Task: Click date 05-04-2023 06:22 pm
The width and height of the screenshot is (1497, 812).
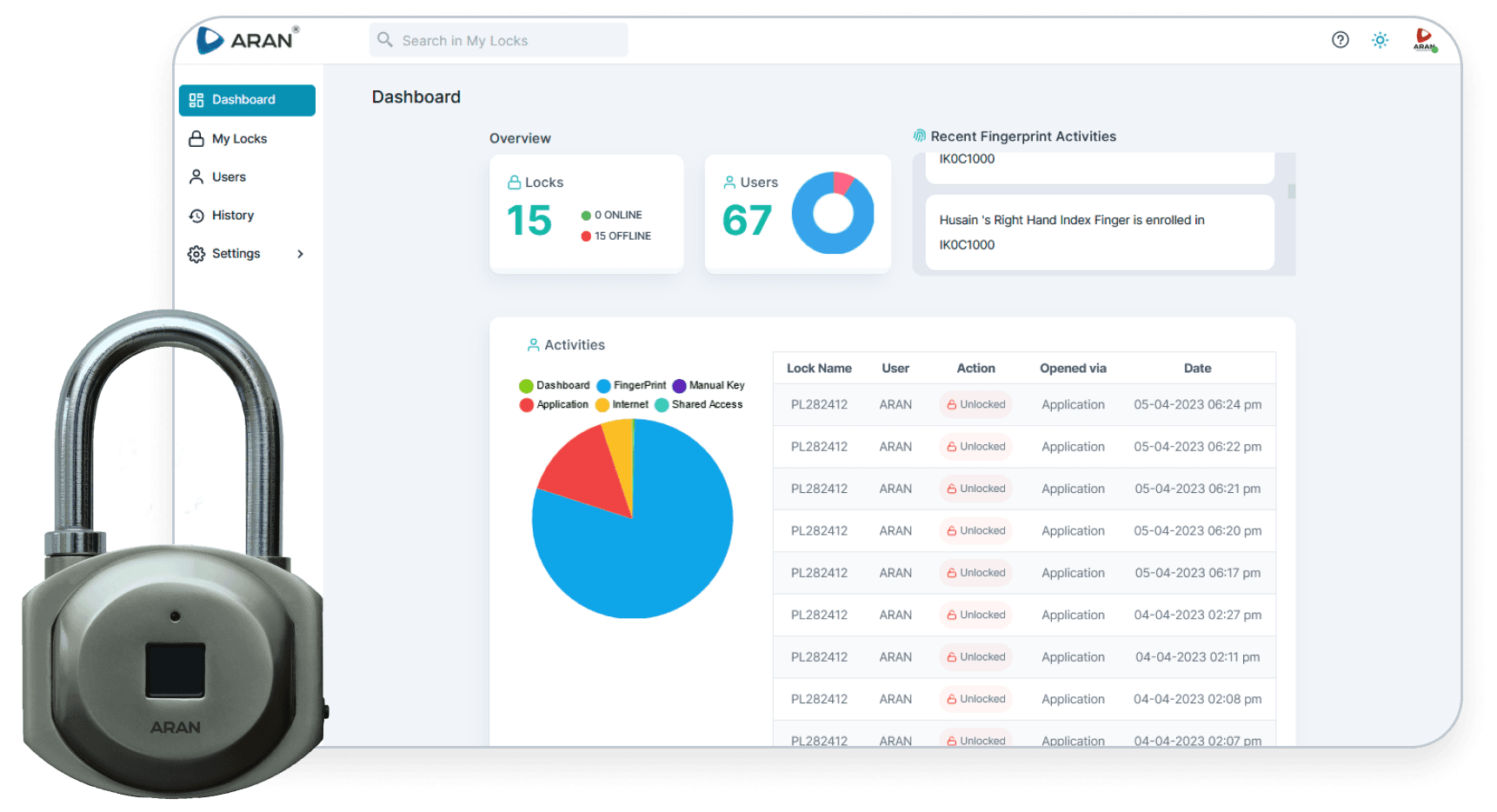Action: (x=1197, y=447)
